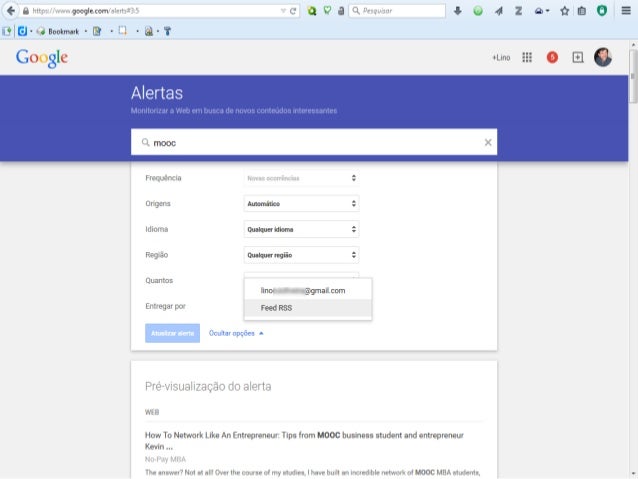The width and height of the screenshot is (638, 479).
Task: Collapse options with Ocultar opções
Action: pos(236,333)
